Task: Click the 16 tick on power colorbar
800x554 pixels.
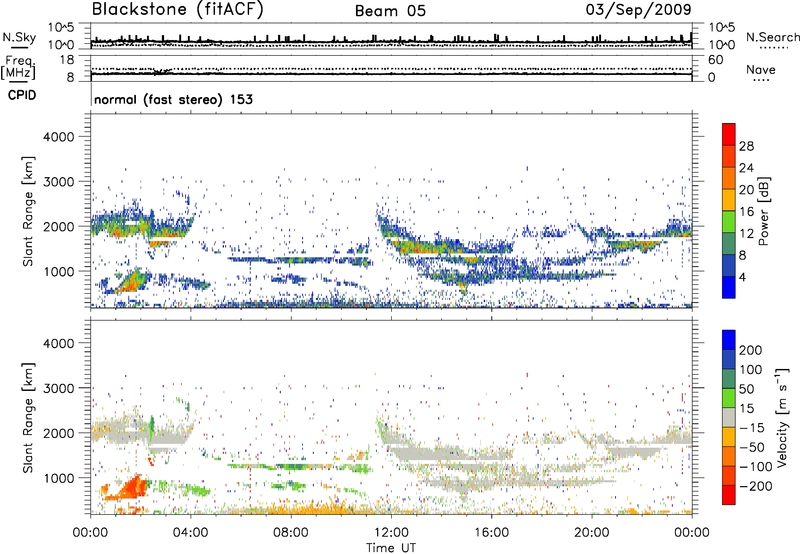Action: pos(746,212)
